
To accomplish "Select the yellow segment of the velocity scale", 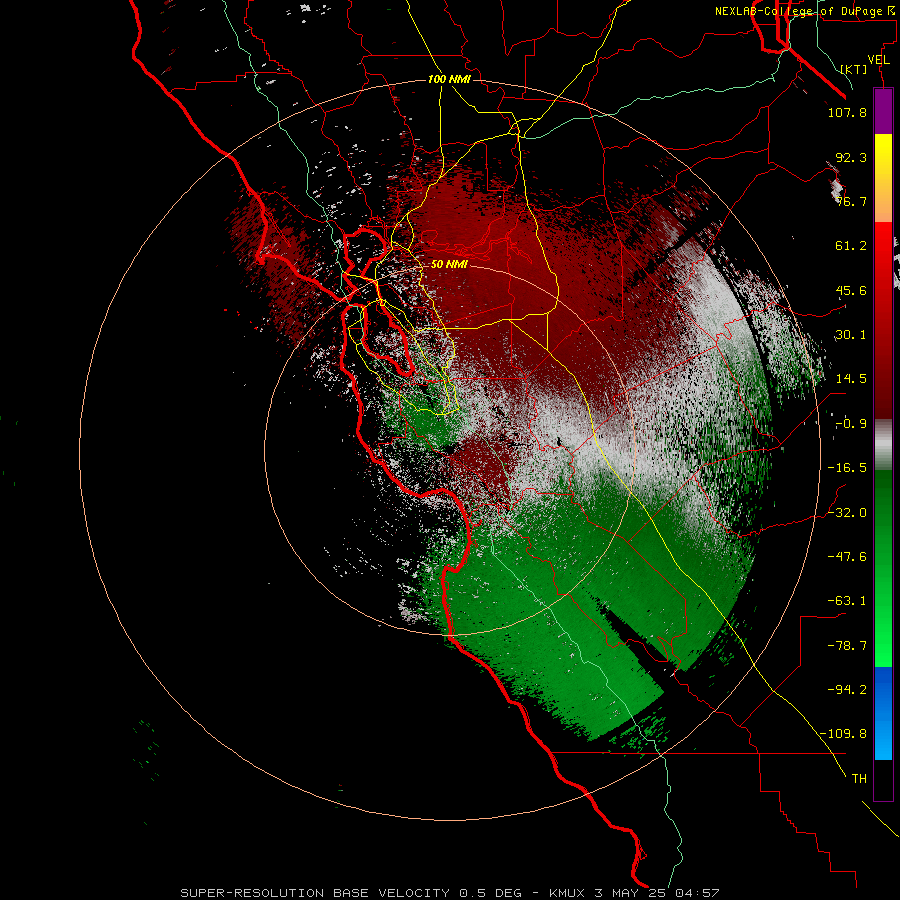I will pos(883,156).
